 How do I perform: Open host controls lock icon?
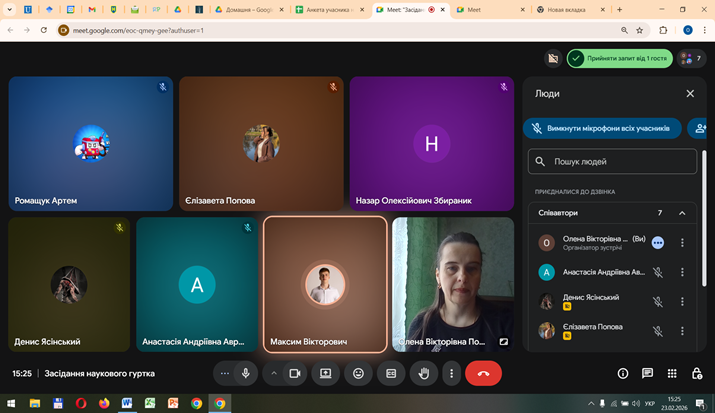pyautogui.click(x=697, y=373)
